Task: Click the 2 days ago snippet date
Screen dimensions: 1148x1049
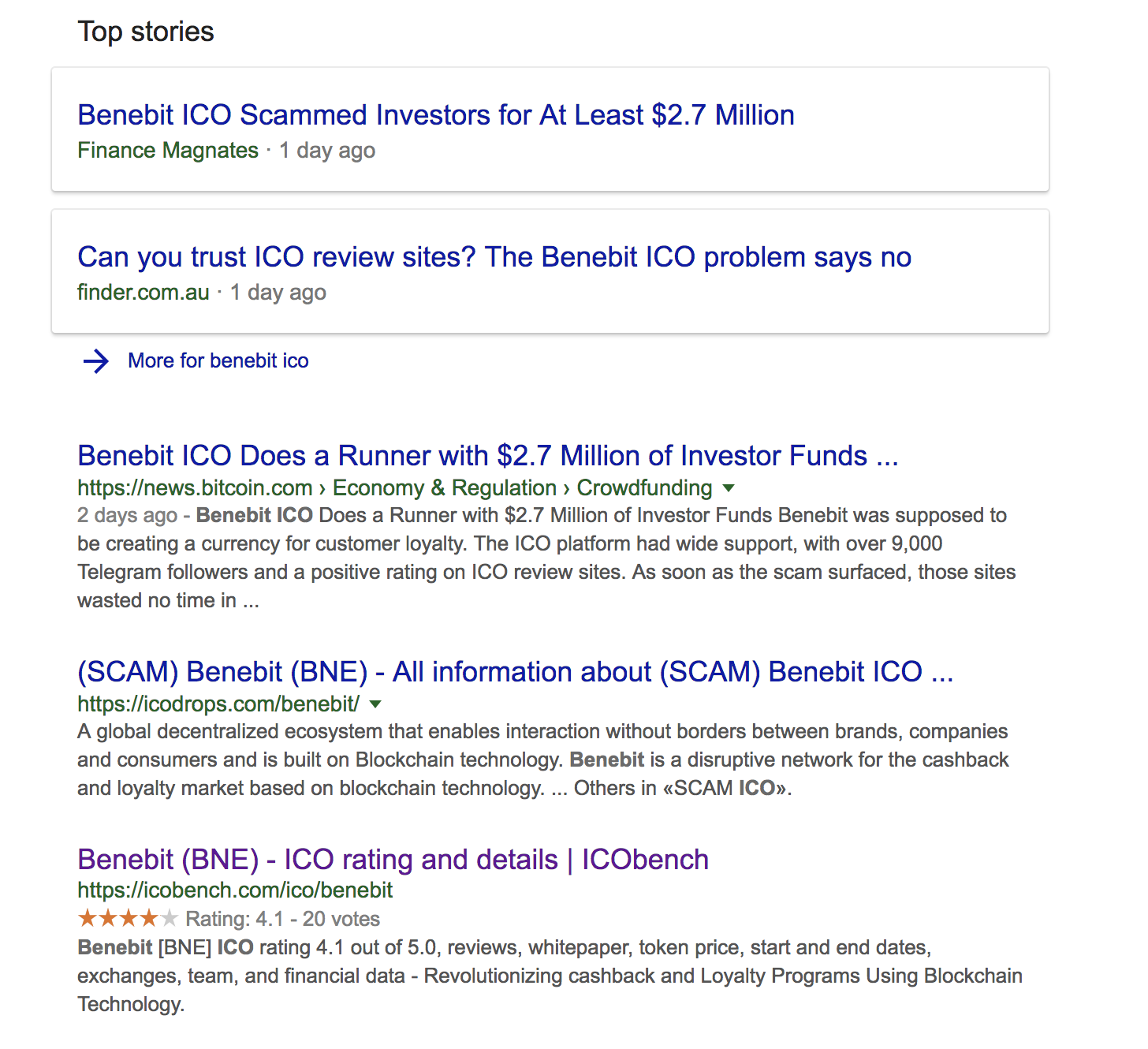Action: pyautogui.click(x=127, y=516)
